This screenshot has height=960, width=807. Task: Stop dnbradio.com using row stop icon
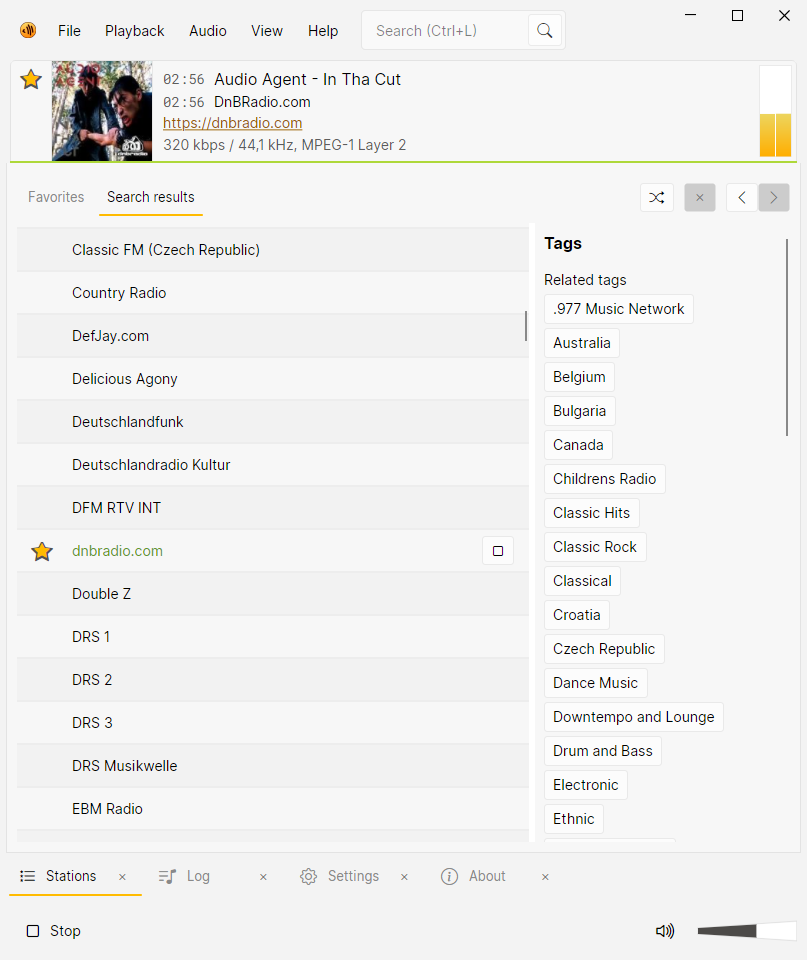point(498,551)
